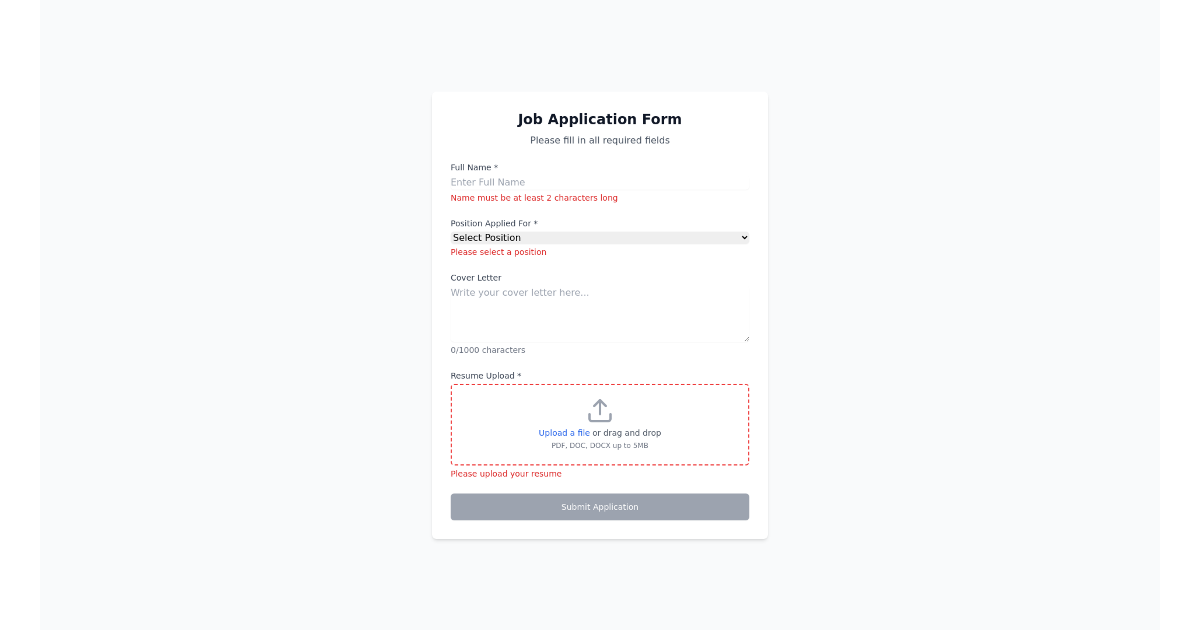Select the Full Name label

[x=472, y=167]
